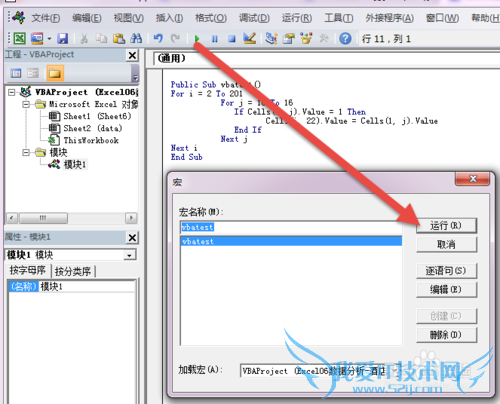This screenshot has width=500, height=404.
Task: Click the Cut scissors icon
Action: pos(84,39)
